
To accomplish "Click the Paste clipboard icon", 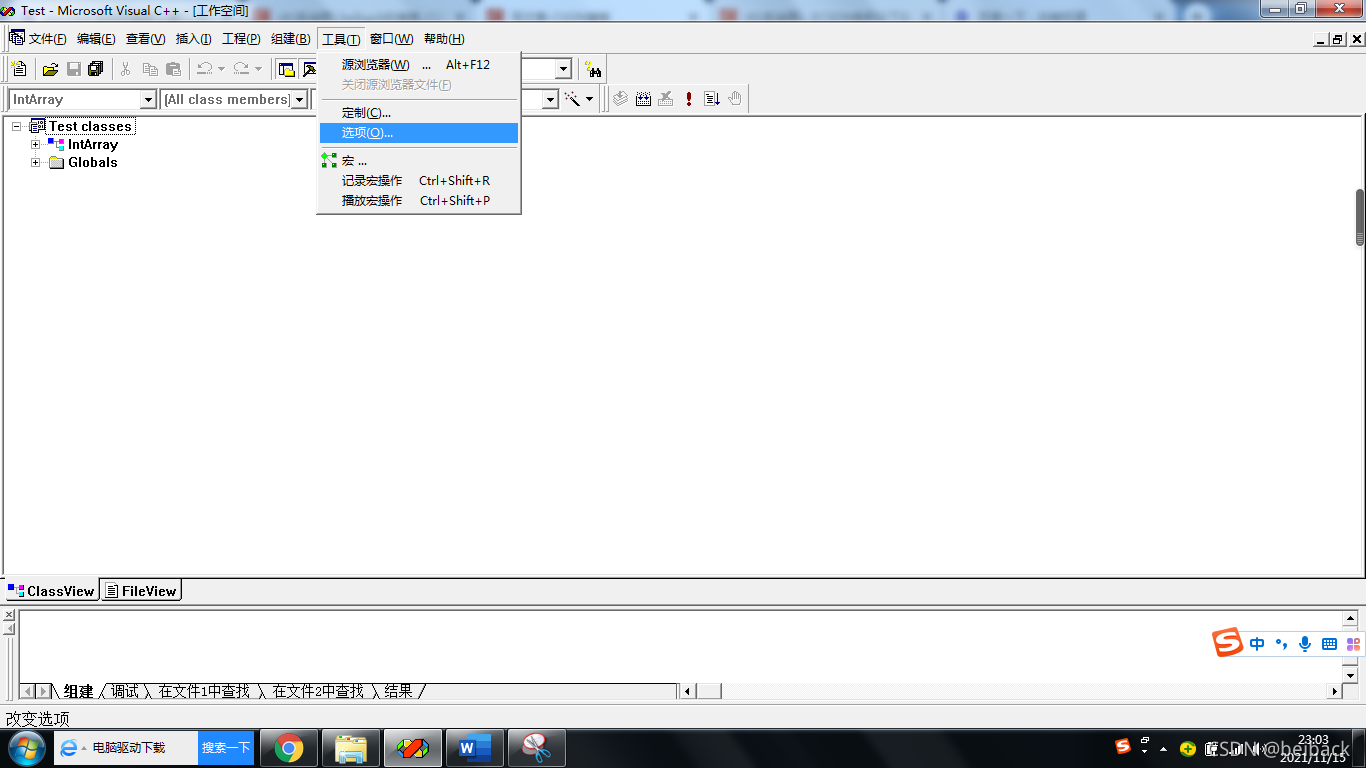I will (173, 69).
